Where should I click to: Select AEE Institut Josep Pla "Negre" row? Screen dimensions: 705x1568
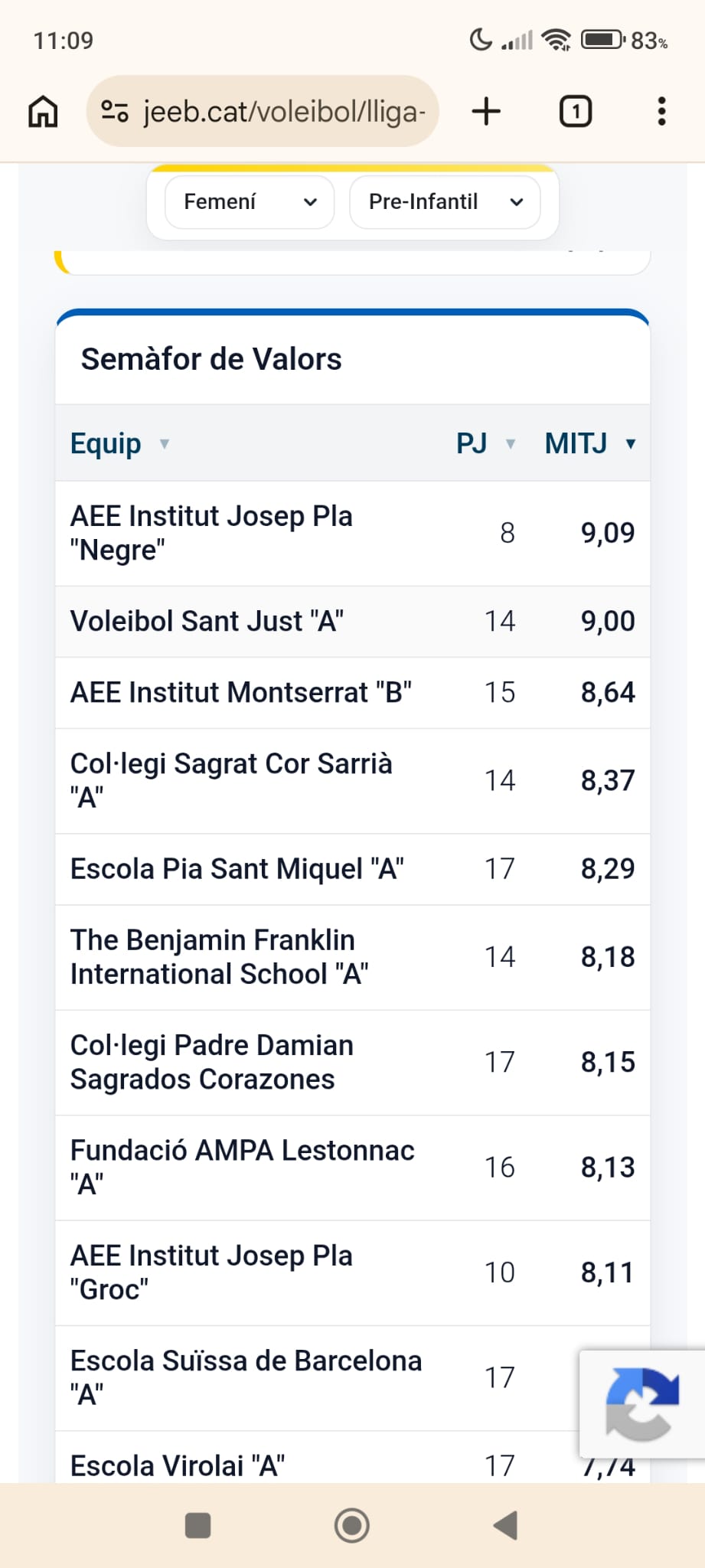352,534
